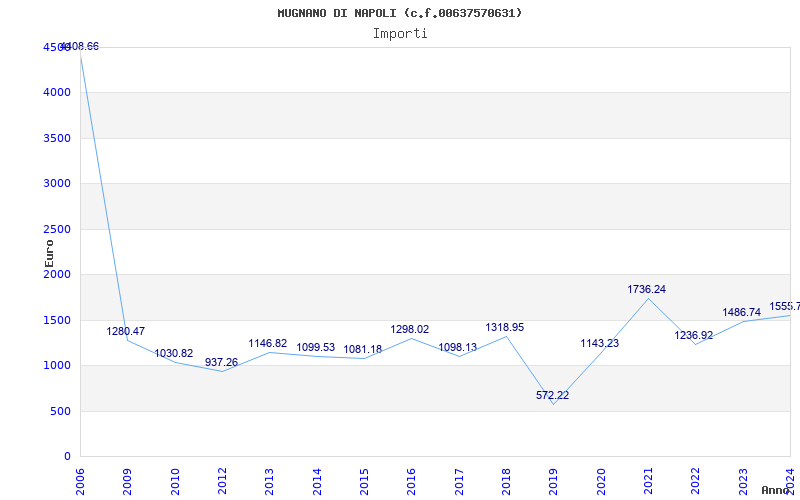This screenshot has height=500, width=800.
Task: Select the data label 1099.53
Action: coord(316,347)
